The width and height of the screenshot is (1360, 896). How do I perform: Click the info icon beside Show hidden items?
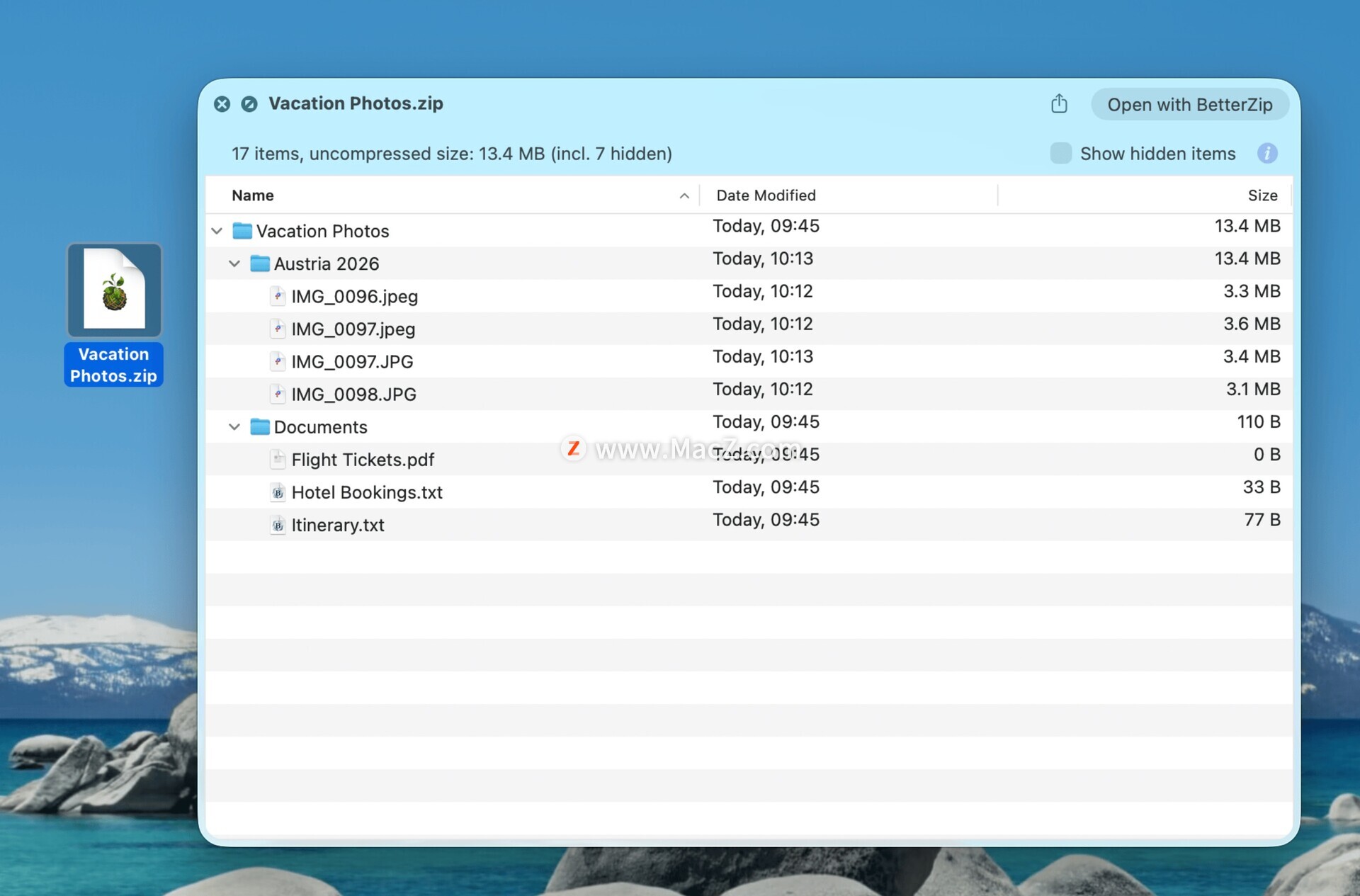pos(1267,154)
